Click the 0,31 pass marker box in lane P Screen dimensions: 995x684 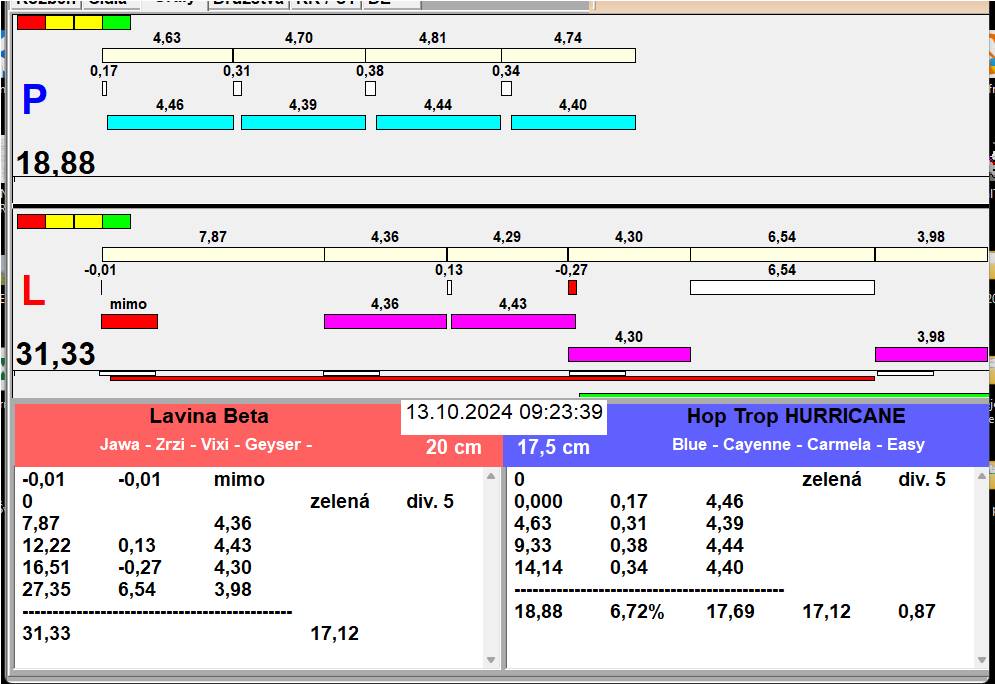tap(237, 89)
